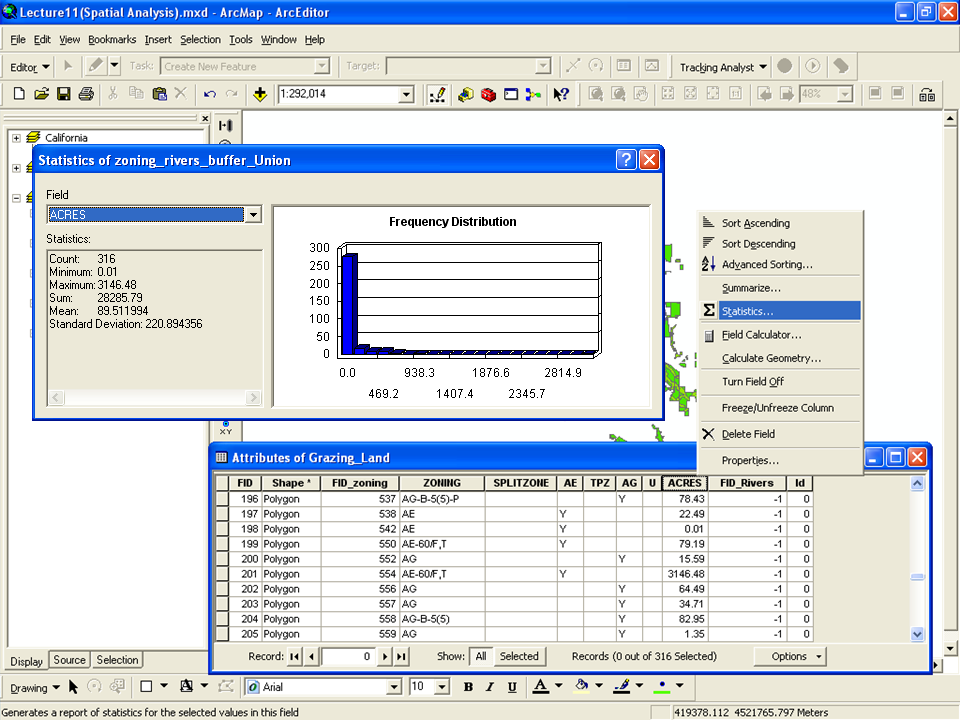This screenshot has height=720, width=960.
Task: Show only Selected records toggle
Action: 519,656
